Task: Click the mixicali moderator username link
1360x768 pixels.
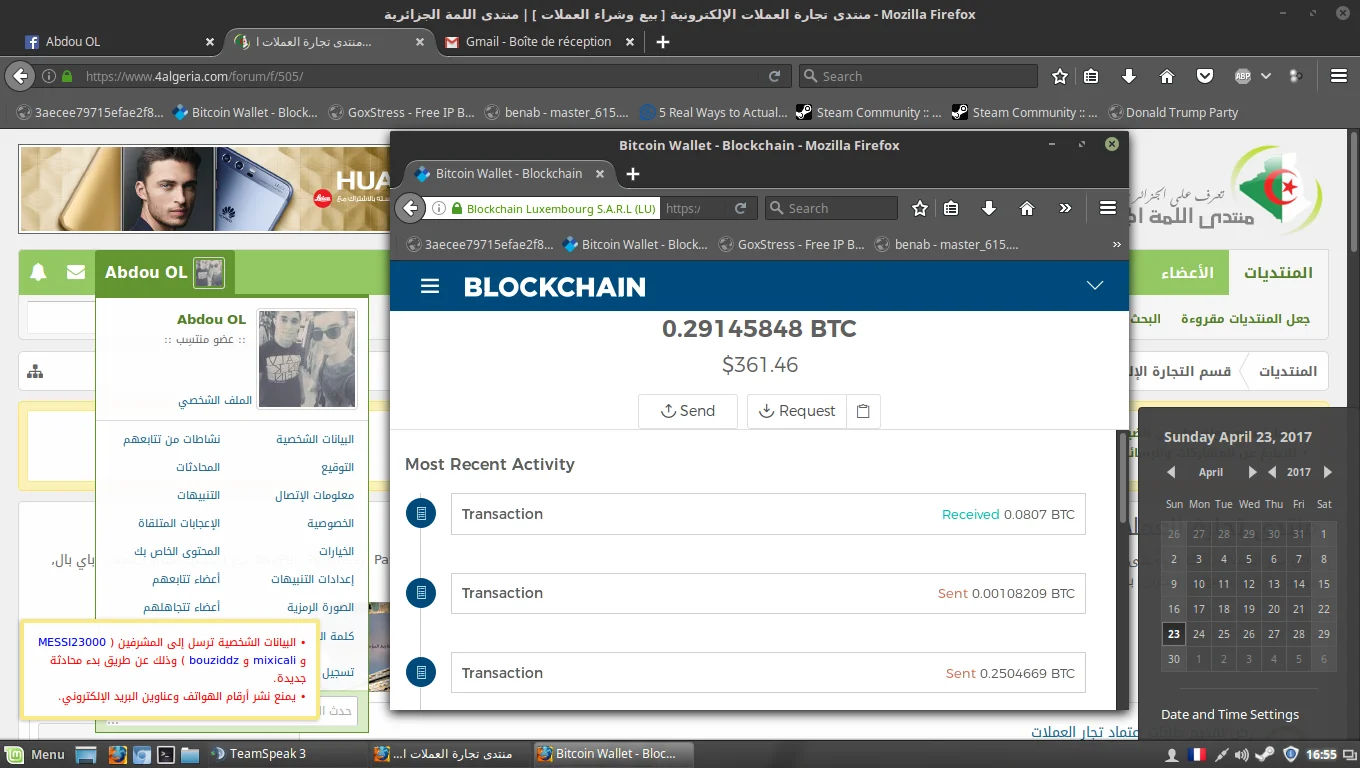Action: click(274, 660)
